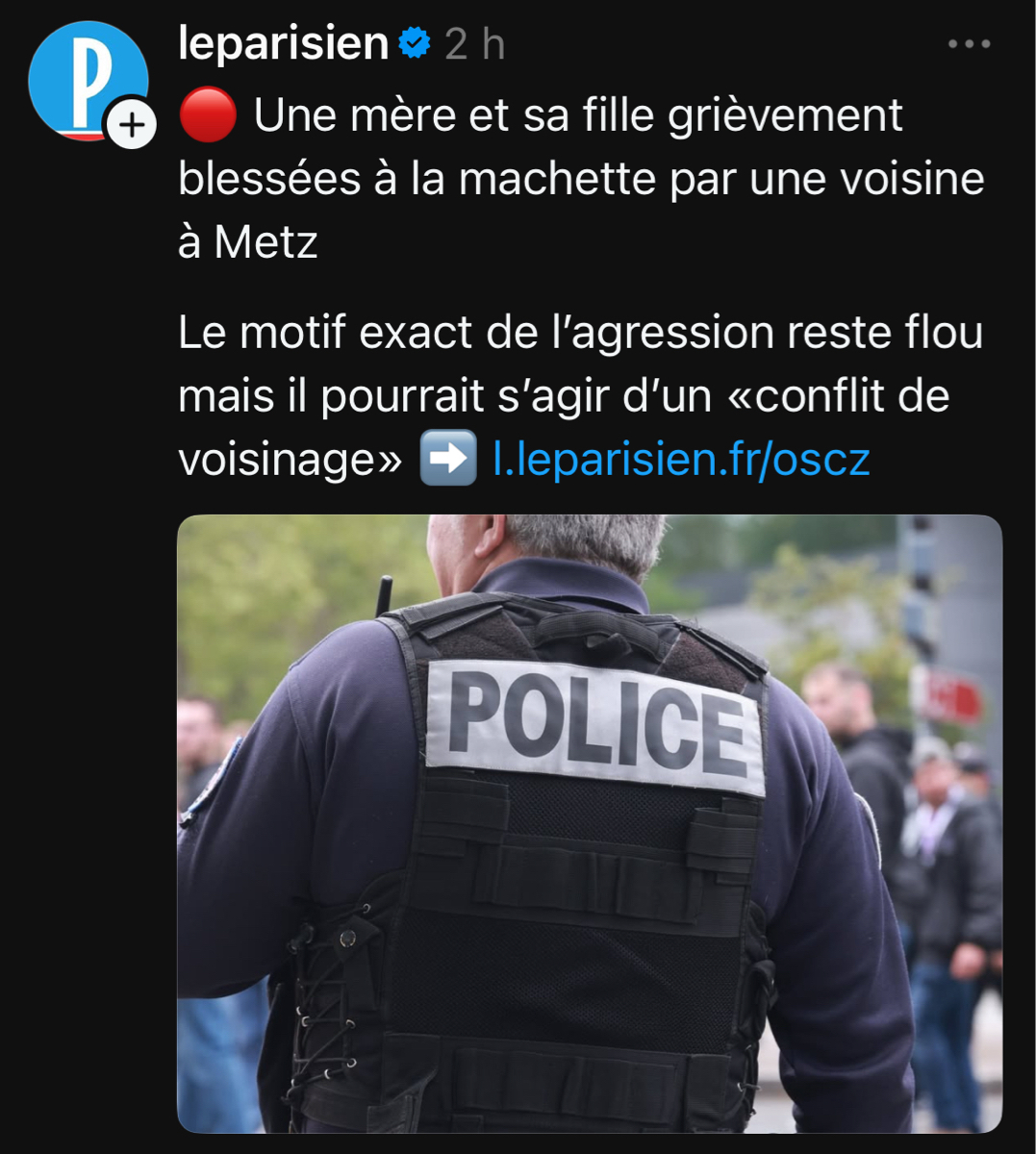
Task: Open the three-dot post options menu
Action: click(969, 44)
